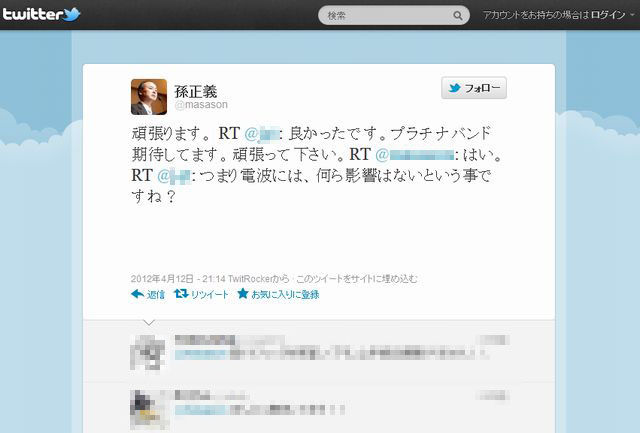This screenshot has height=433, width=640.
Task: Follow 孫正義 with the フォロー button
Action: click(x=474, y=88)
